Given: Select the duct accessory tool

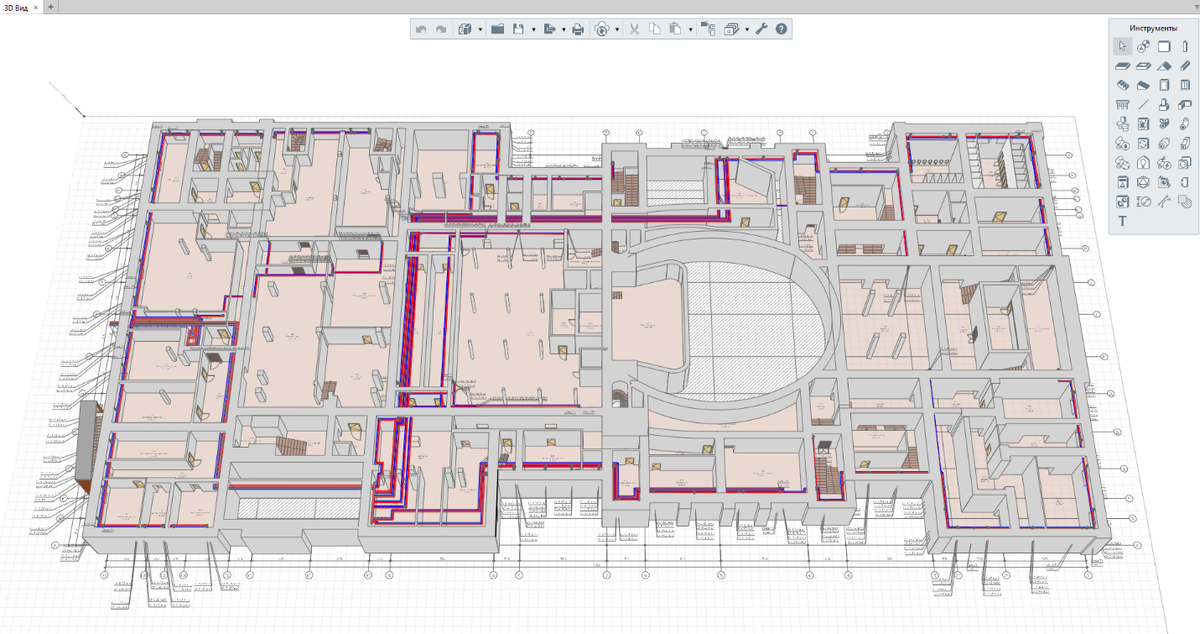Looking at the screenshot, I should click(1122, 162).
